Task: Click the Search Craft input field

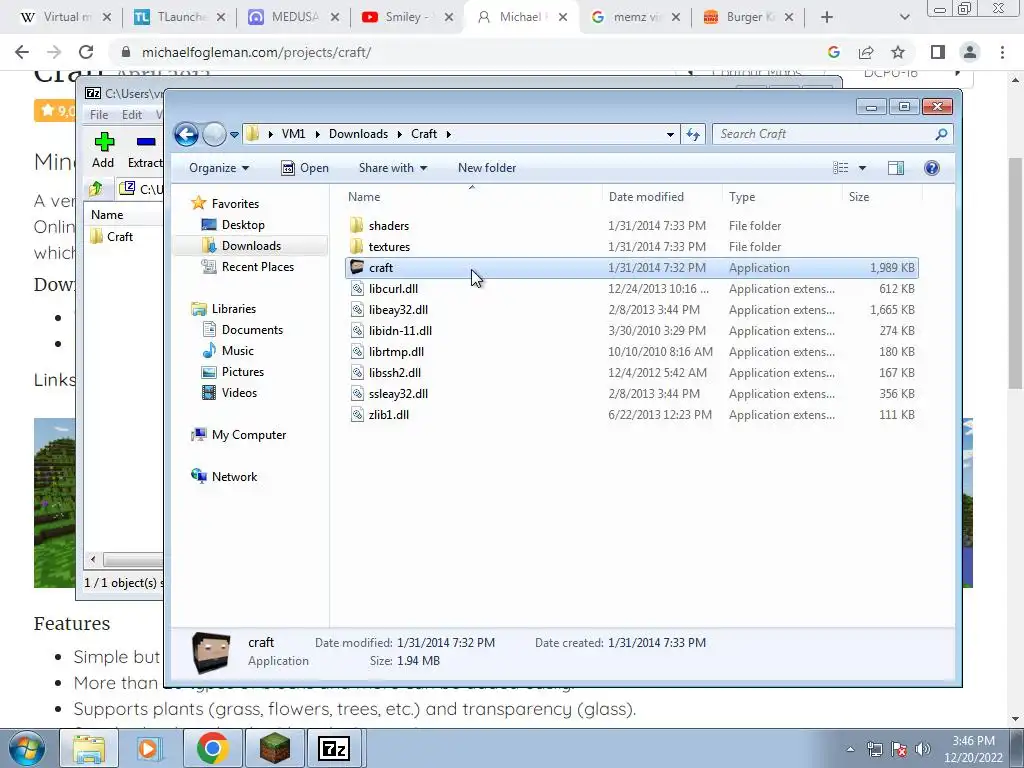Action: coord(832,134)
